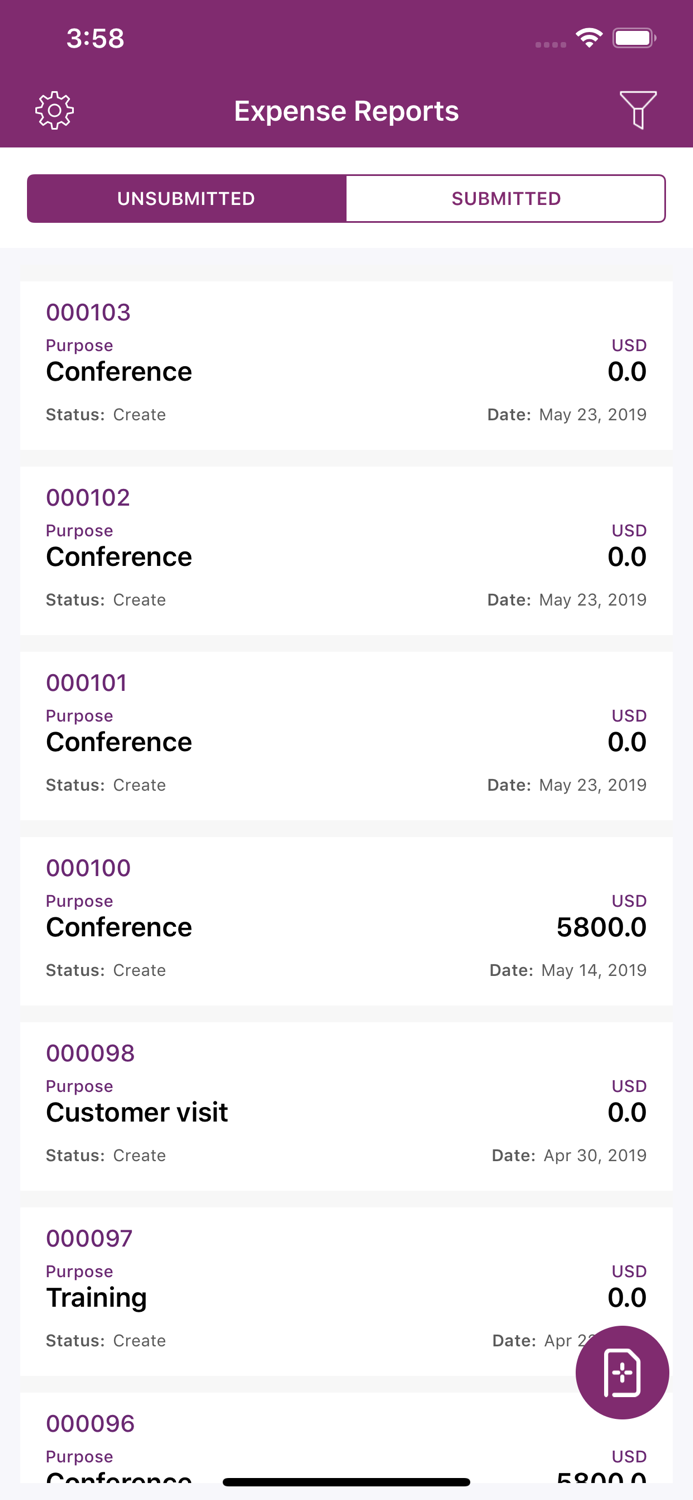
Task: Tap the Status Create label on report 000101
Action: (x=106, y=785)
